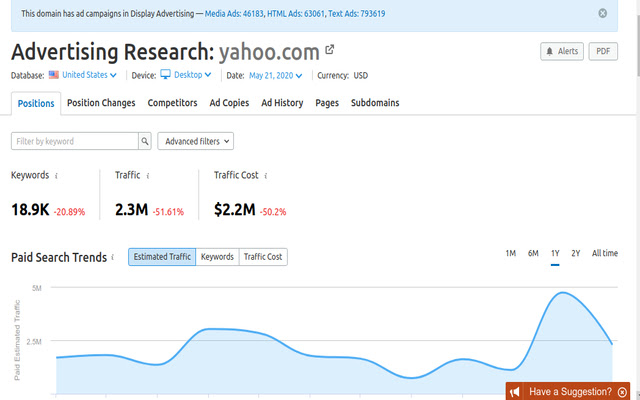Screen dimensions: 640x400
Task: Set chart range to 1Y
Action: [x=555, y=253]
